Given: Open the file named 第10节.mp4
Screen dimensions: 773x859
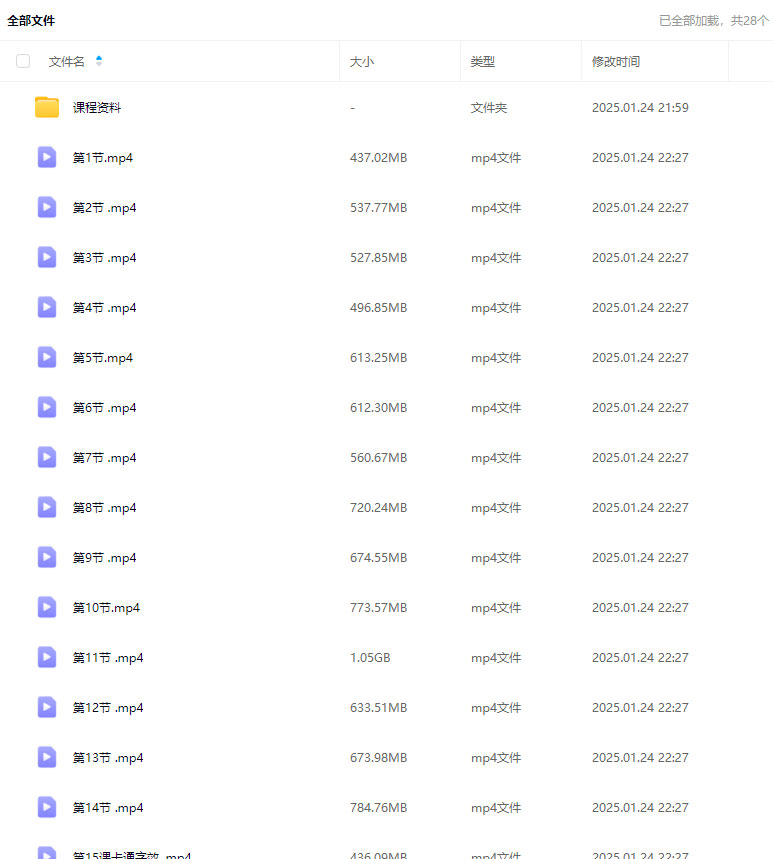Looking at the screenshot, I should click(106, 607).
